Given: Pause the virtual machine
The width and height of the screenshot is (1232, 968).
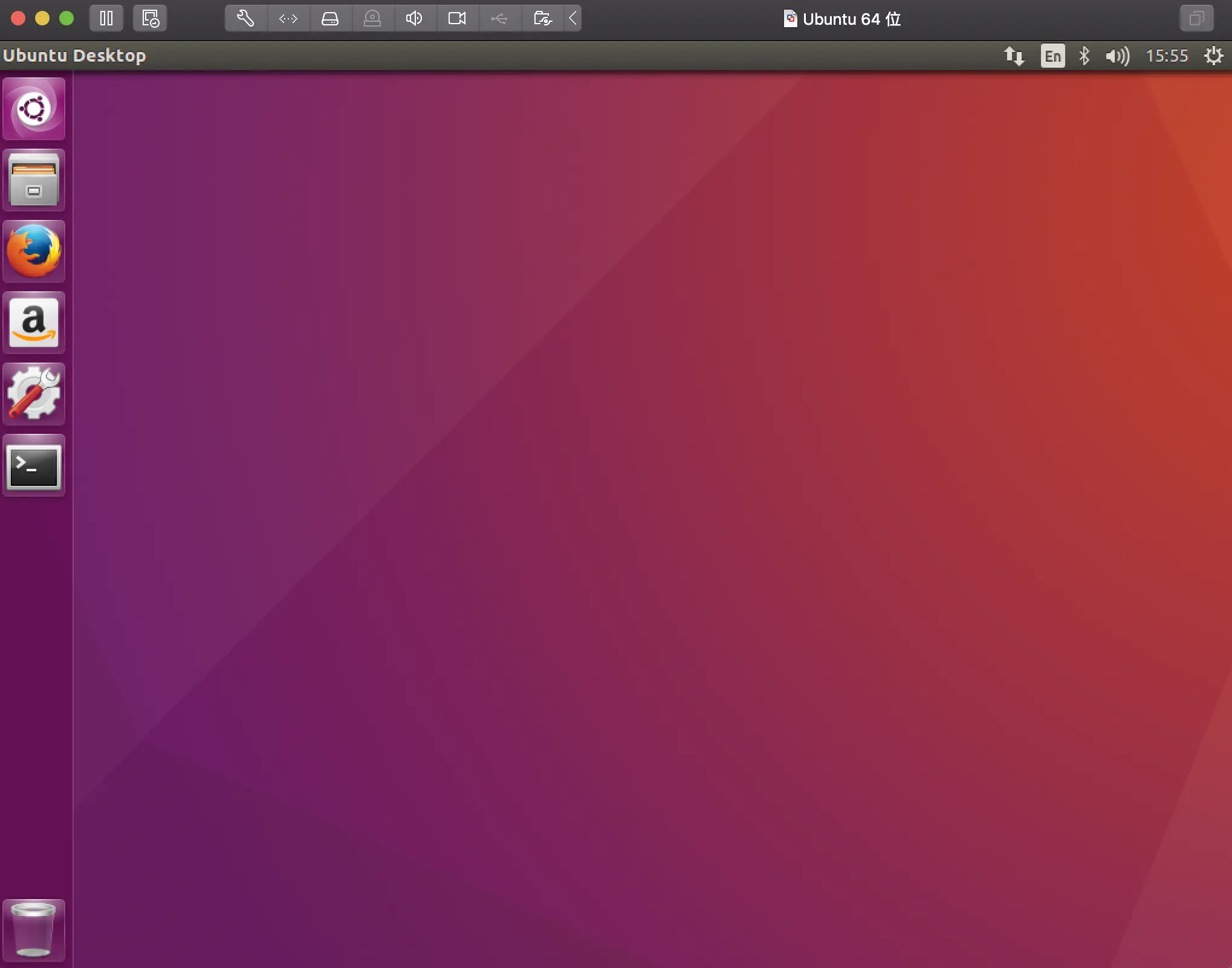Looking at the screenshot, I should click(x=106, y=19).
